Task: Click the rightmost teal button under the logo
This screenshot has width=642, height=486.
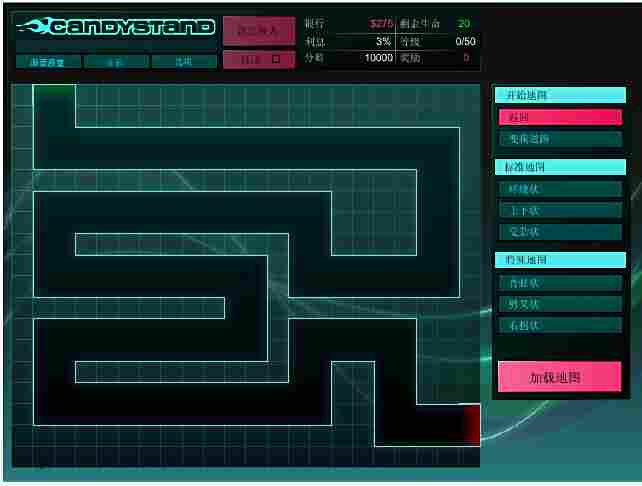Action: tap(184, 62)
